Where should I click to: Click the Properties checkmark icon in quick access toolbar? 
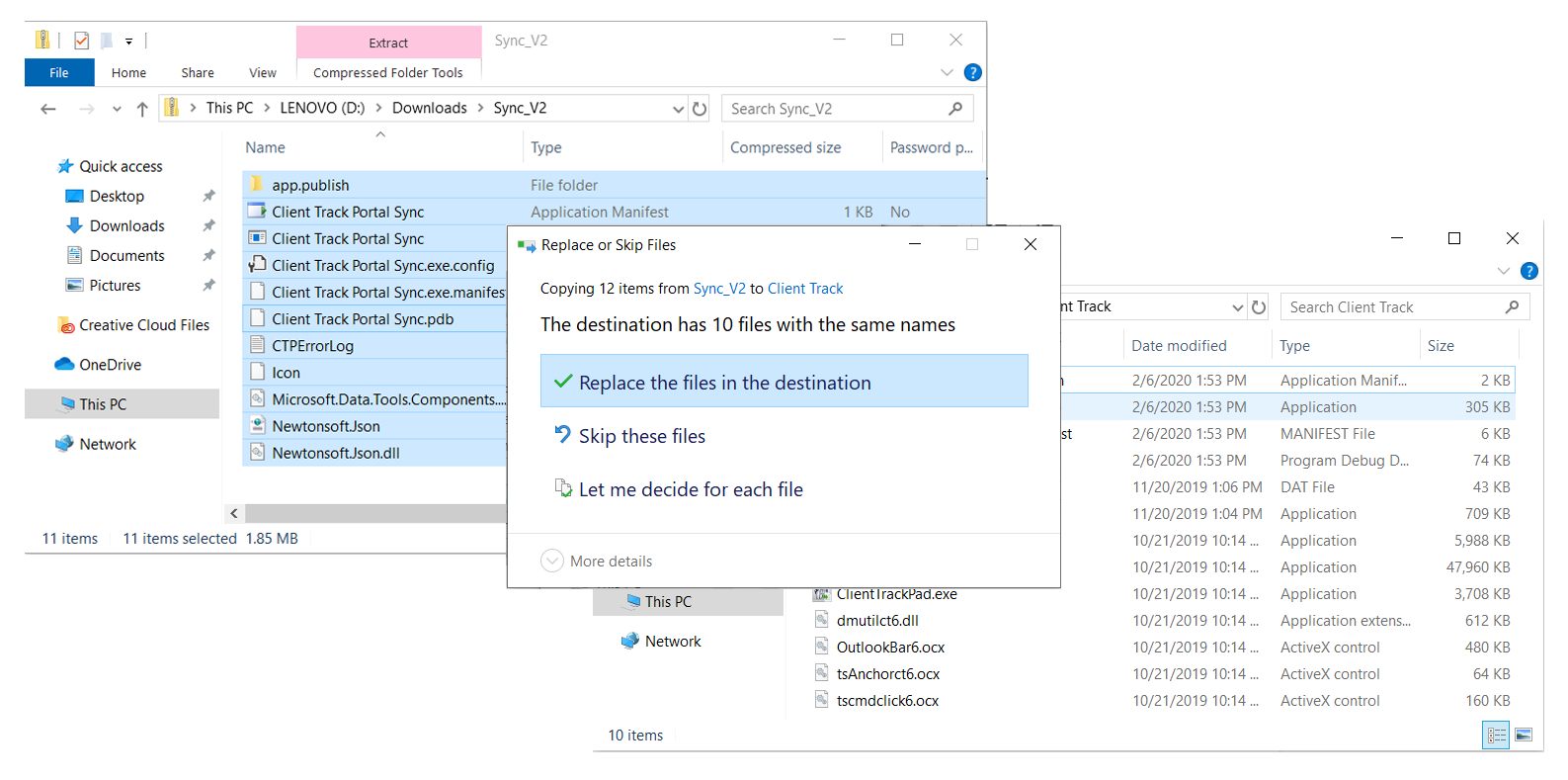(81, 41)
